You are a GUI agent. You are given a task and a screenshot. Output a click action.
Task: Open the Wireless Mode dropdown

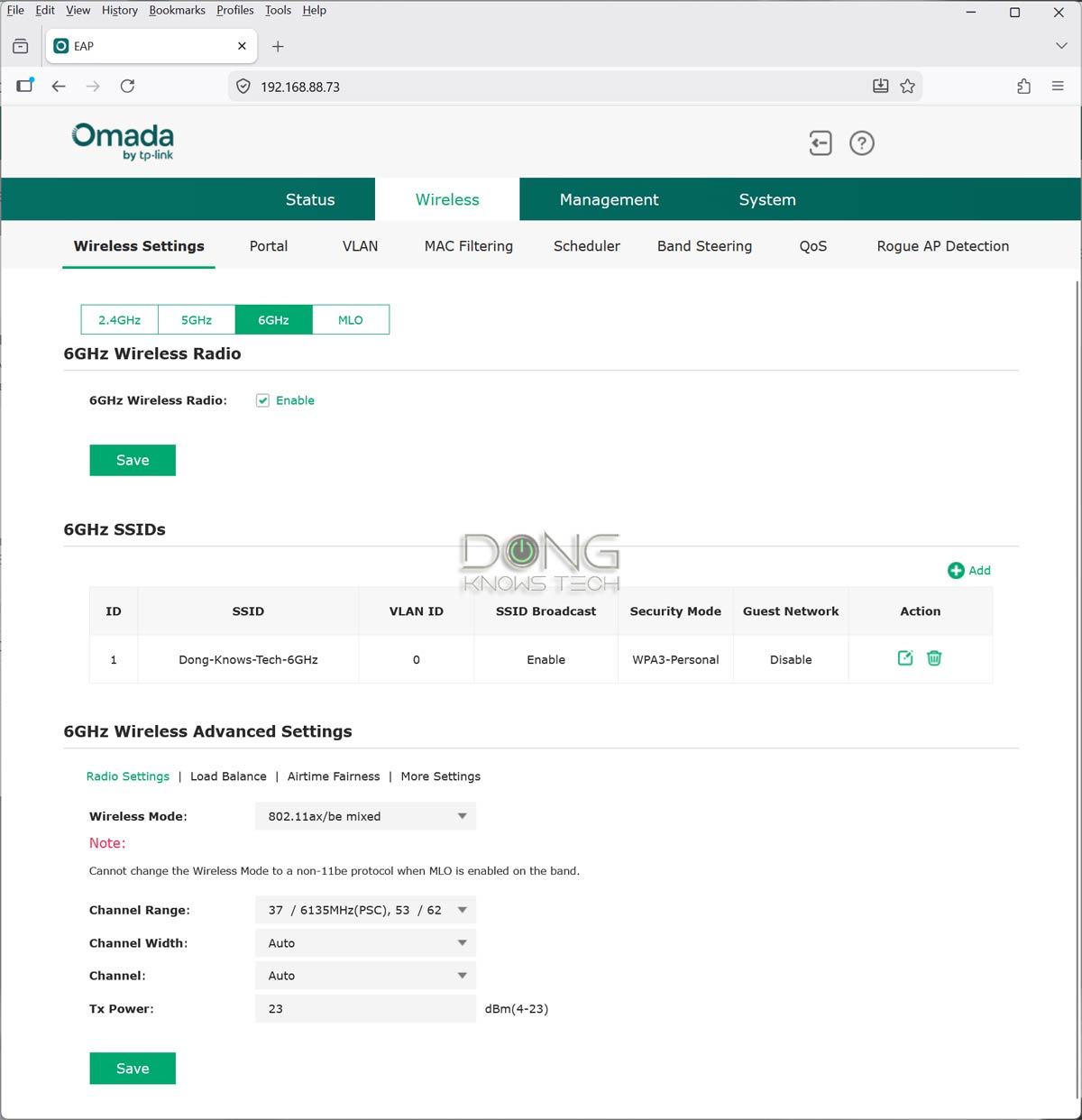coord(365,816)
